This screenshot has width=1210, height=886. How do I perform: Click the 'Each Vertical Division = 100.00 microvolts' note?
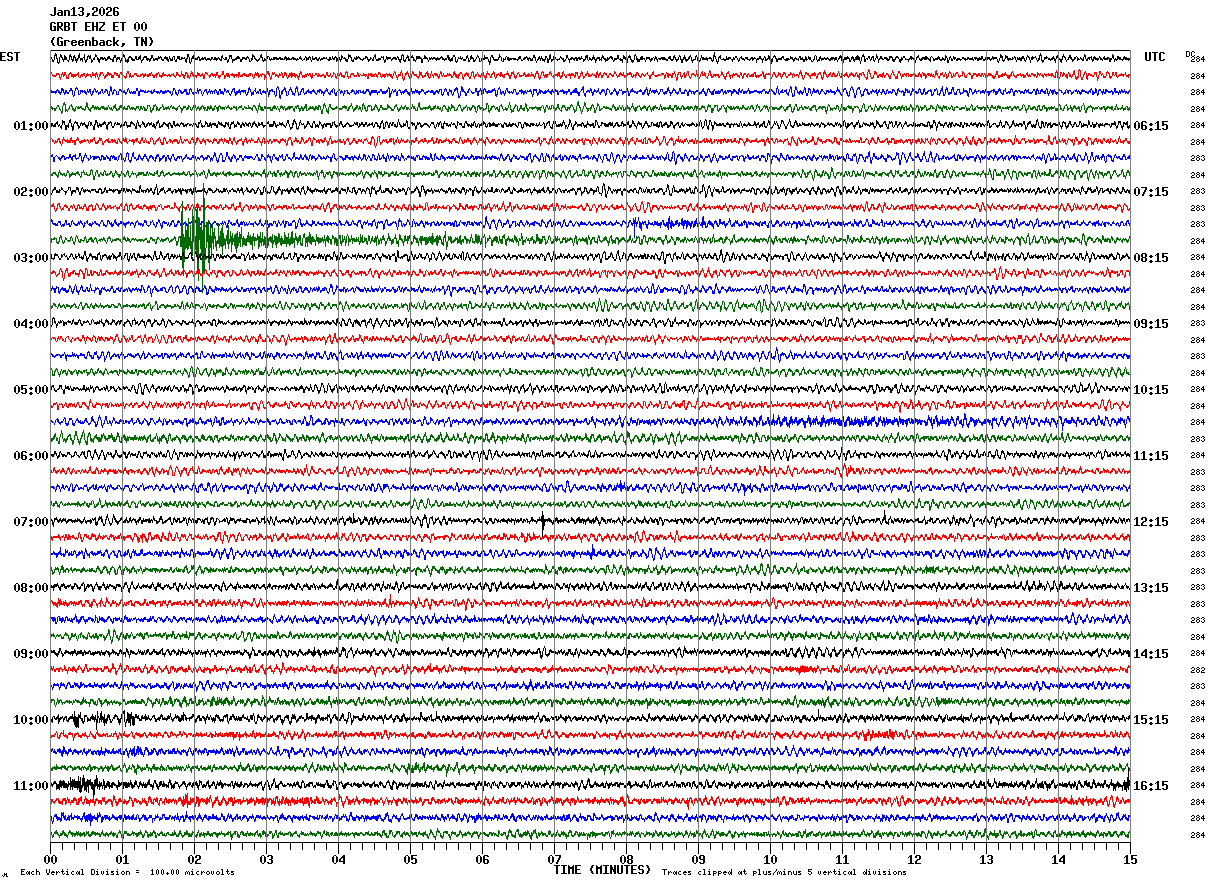pyautogui.click(x=127, y=872)
